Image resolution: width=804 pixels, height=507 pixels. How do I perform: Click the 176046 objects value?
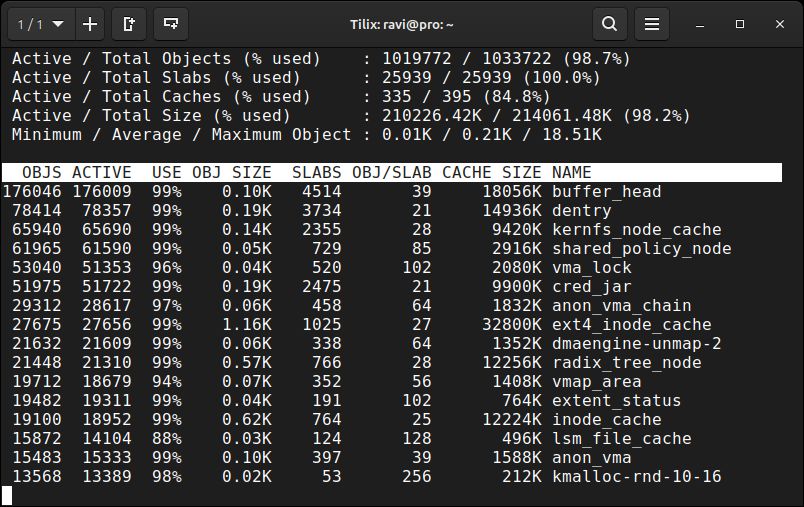coord(32,192)
